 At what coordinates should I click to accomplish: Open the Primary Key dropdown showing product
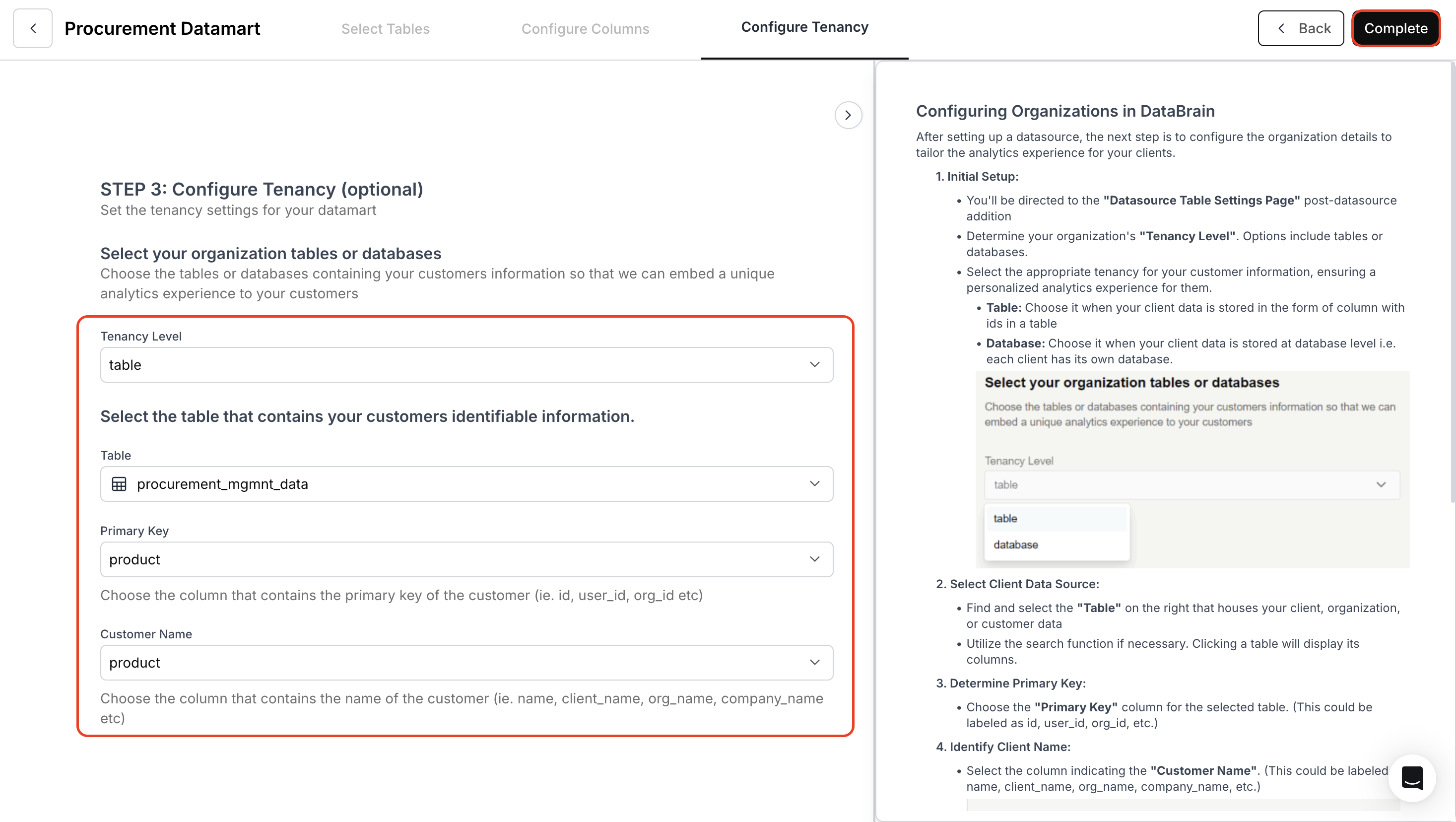coord(466,558)
